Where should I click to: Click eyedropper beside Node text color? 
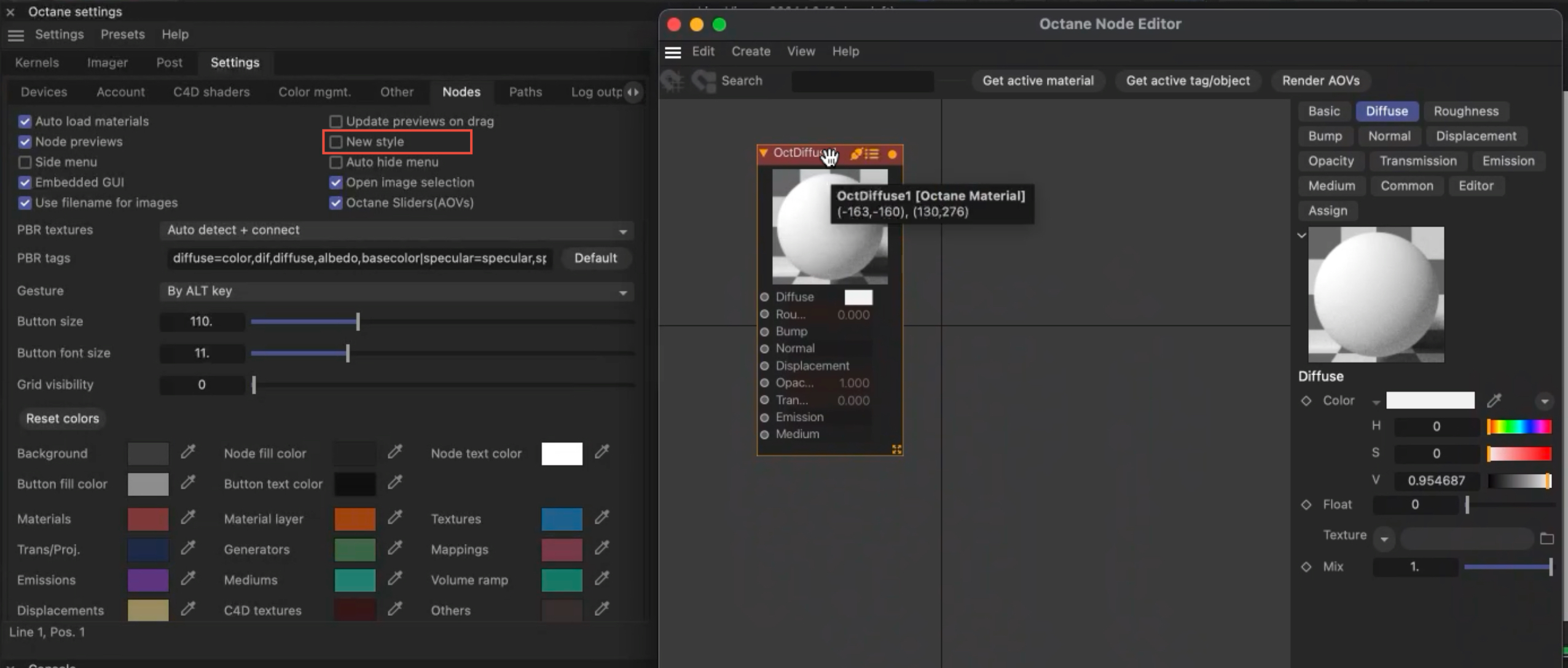(602, 452)
